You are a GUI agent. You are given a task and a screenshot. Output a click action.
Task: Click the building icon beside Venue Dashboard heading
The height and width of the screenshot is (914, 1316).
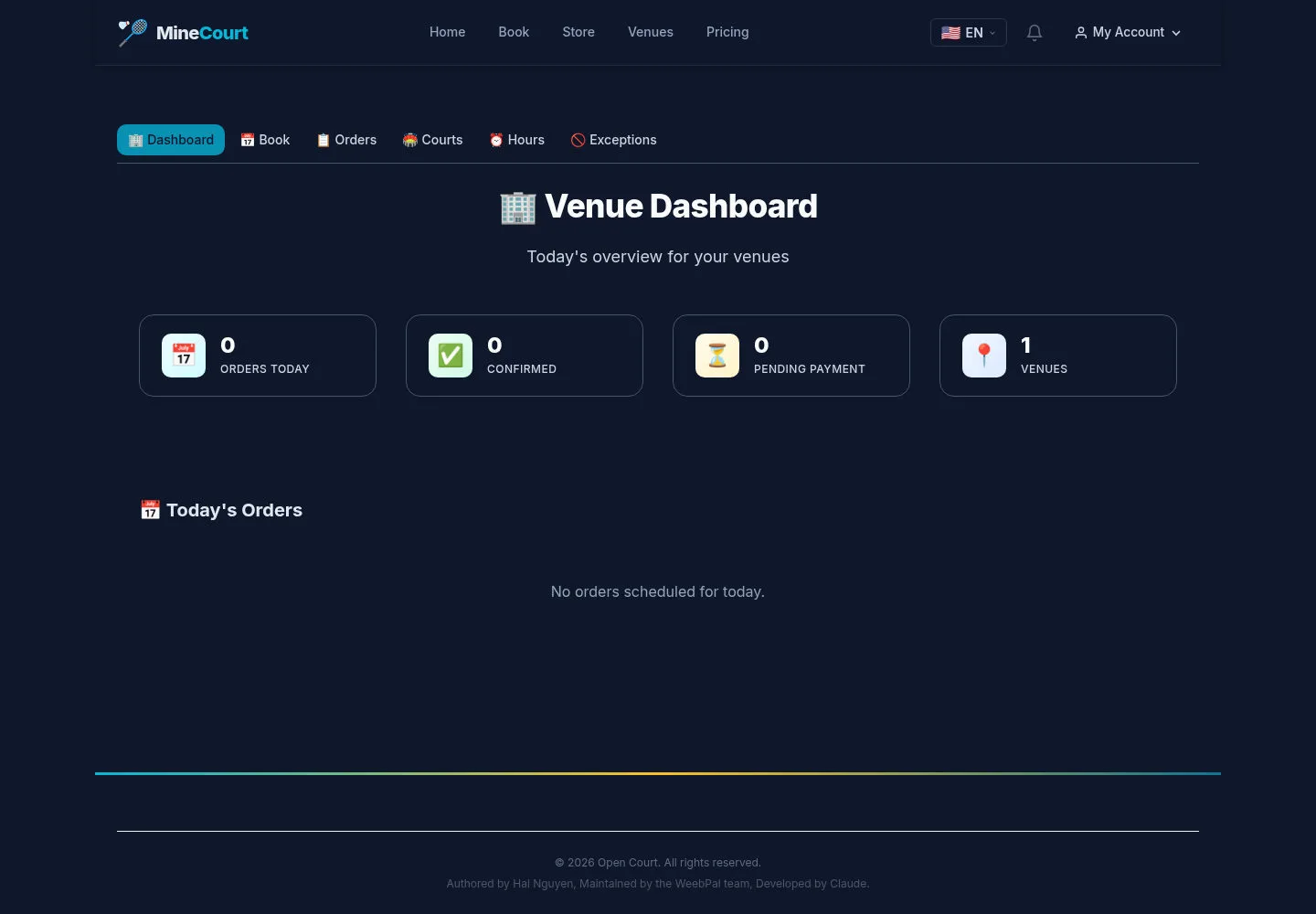518,207
